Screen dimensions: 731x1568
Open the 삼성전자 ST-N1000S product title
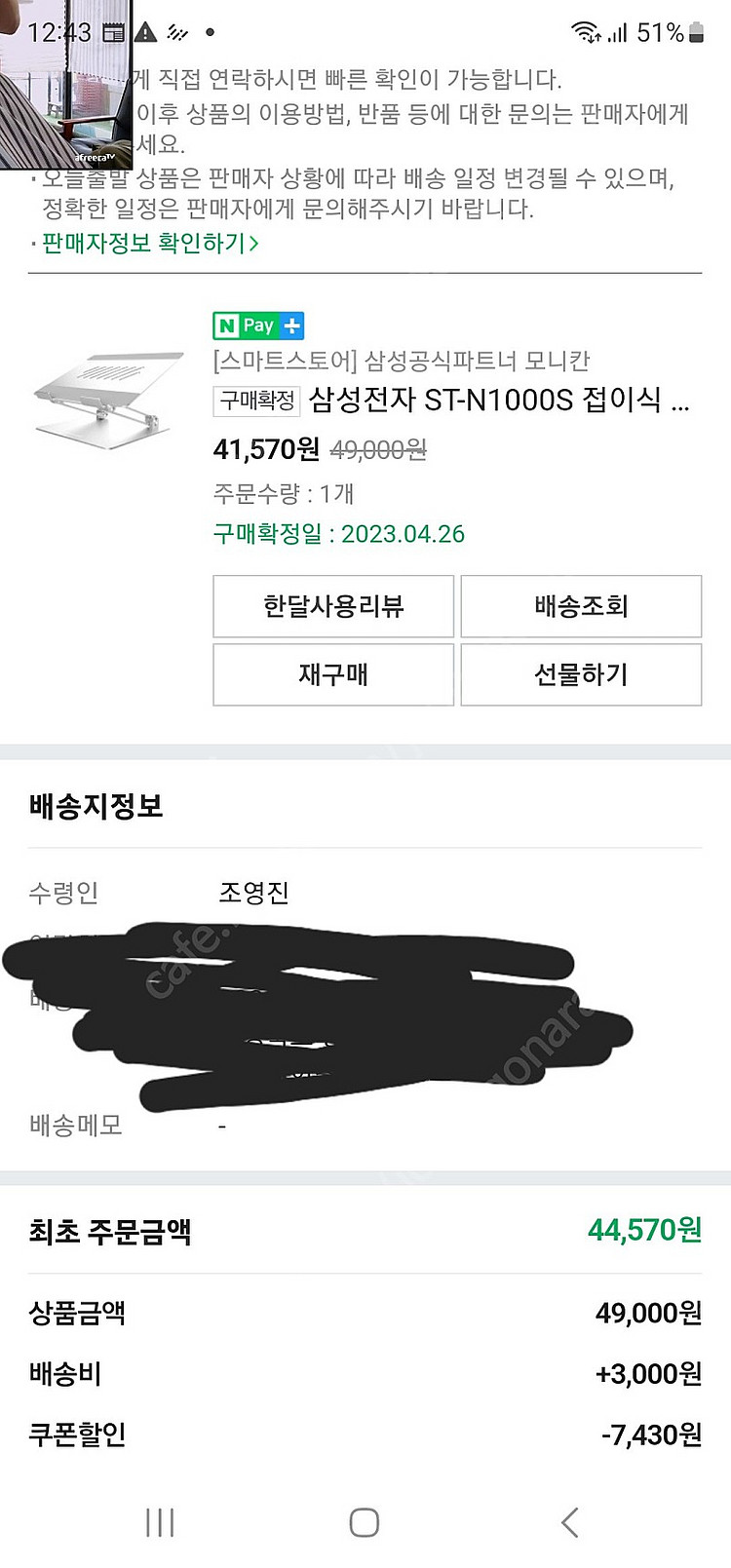click(498, 400)
